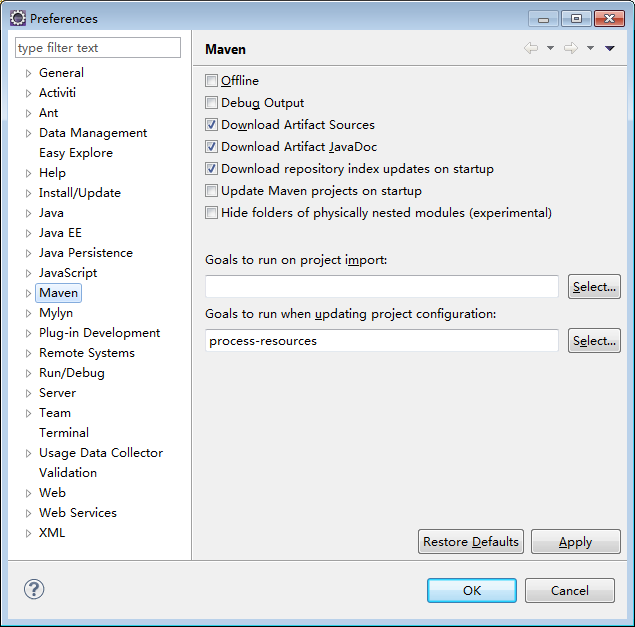Expand the Run/Debug node
The width and height of the screenshot is (635, 627).
pos(28,373)
